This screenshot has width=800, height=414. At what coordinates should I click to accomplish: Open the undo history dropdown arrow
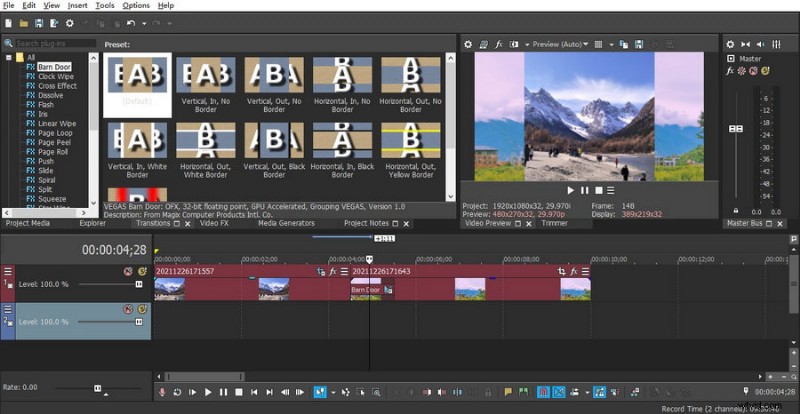point(144,23)
